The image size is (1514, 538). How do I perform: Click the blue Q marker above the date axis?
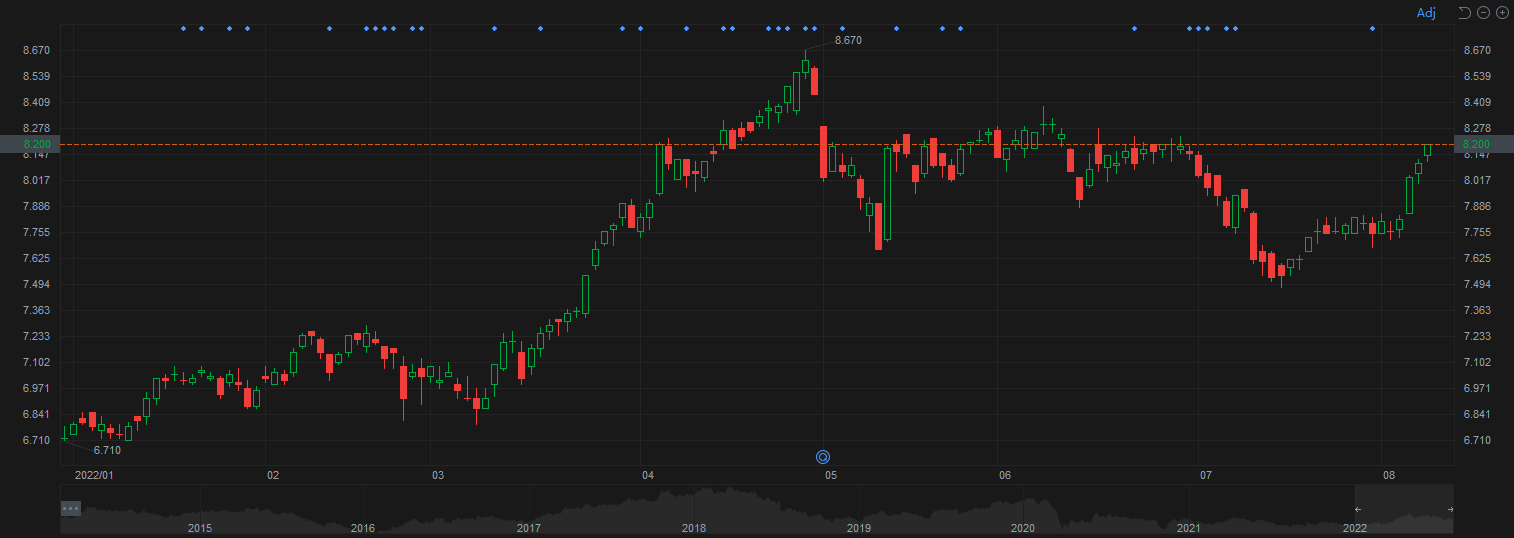tap(823, 457)
